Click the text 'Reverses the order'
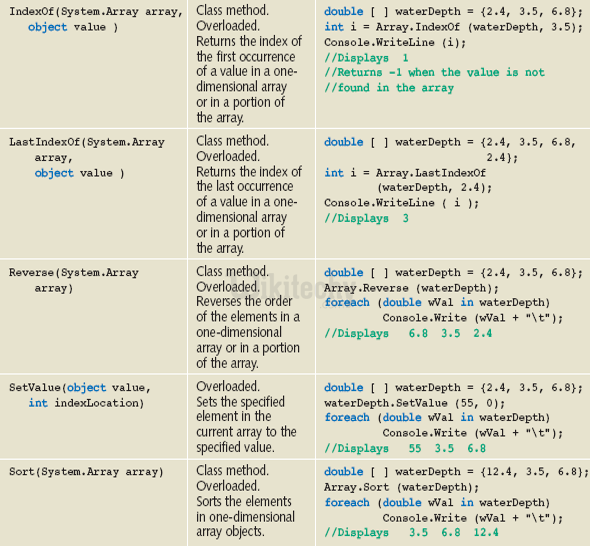Screen dimensions: 590x546 (x=244, y=301)
